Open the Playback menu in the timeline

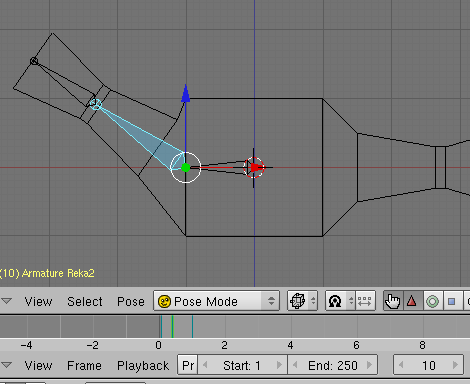click(143, 366)
